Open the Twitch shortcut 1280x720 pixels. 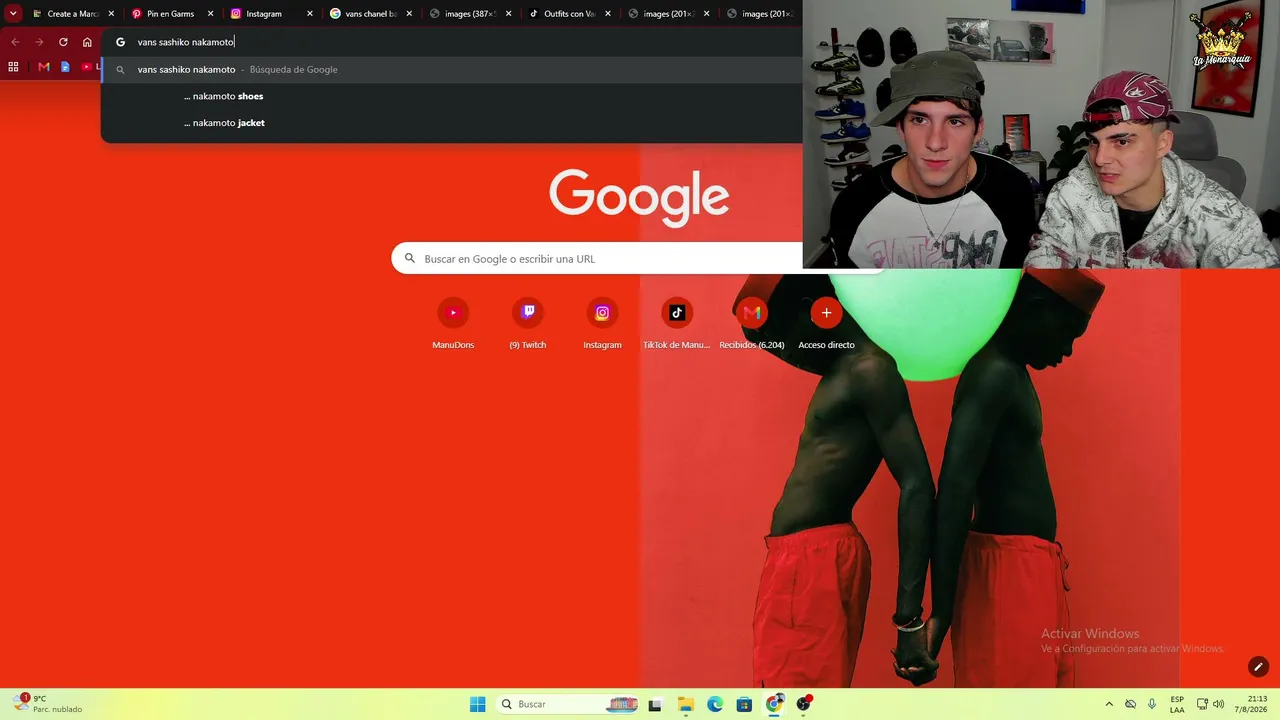[528, 324]
